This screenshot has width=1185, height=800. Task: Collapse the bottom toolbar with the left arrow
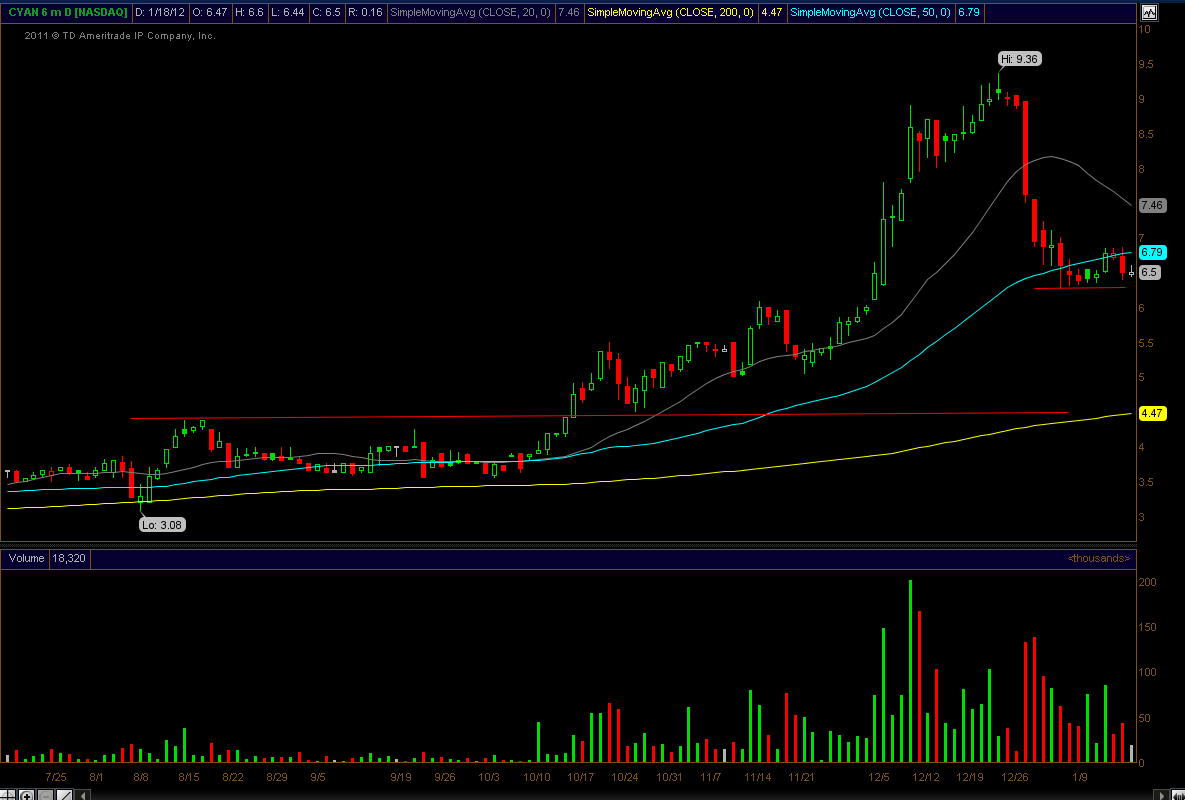[x=82, y=795]
